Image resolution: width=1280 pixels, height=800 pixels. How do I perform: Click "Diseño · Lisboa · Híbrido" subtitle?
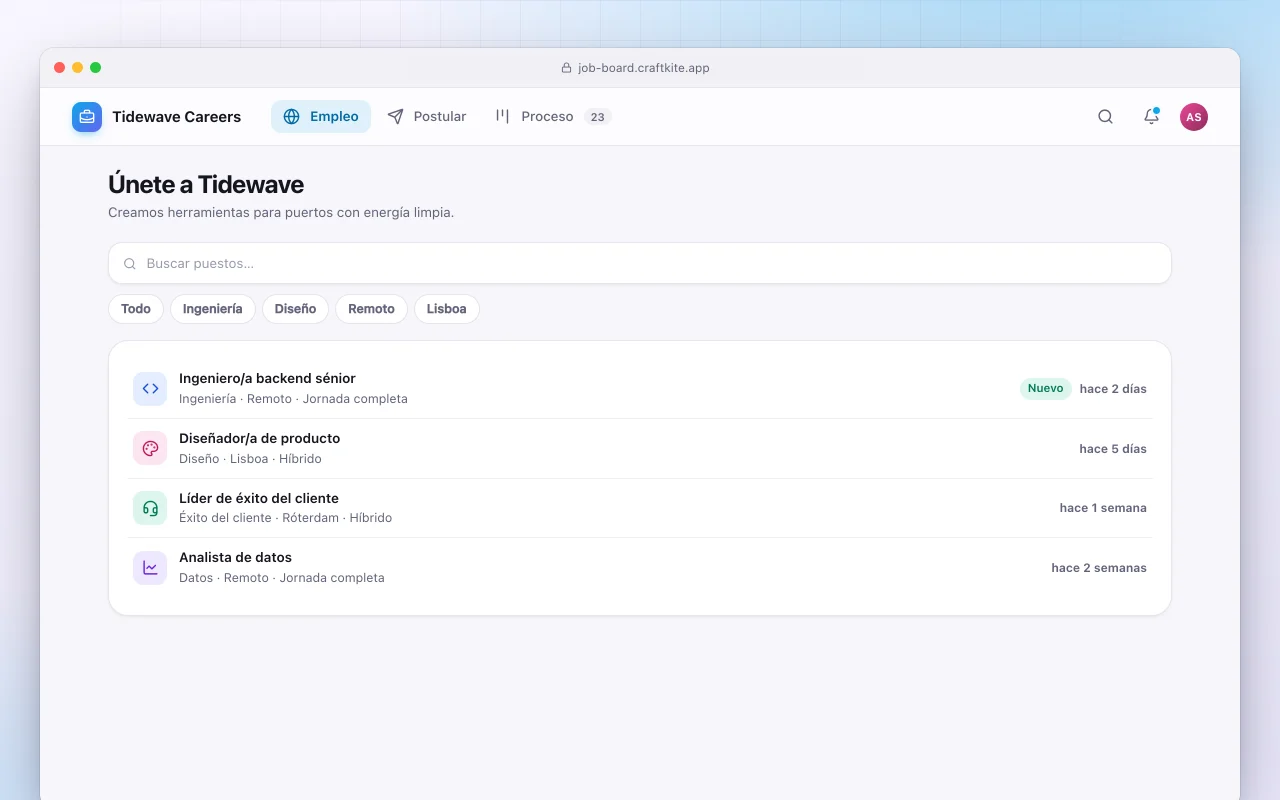(250, 459)
